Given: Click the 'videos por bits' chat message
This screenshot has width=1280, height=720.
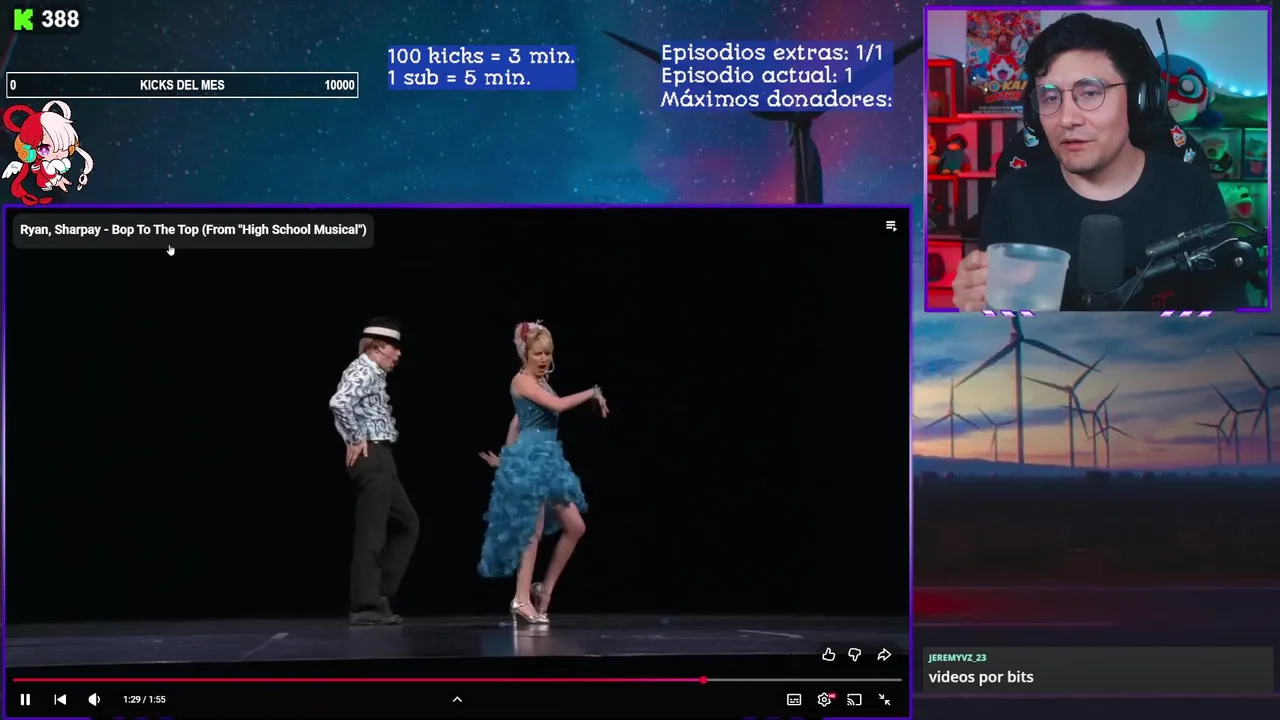Looking at the screenshot, I should click(981, 677).
